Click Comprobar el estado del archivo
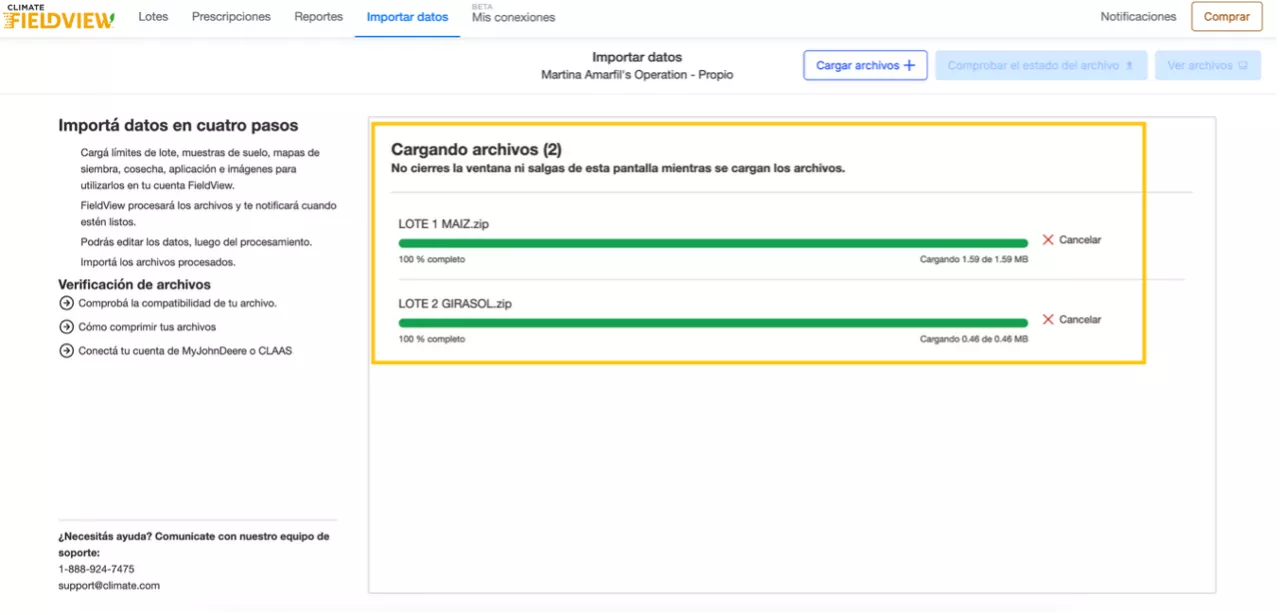Viewport: 1280px width, 615px height. point(1040,66)
